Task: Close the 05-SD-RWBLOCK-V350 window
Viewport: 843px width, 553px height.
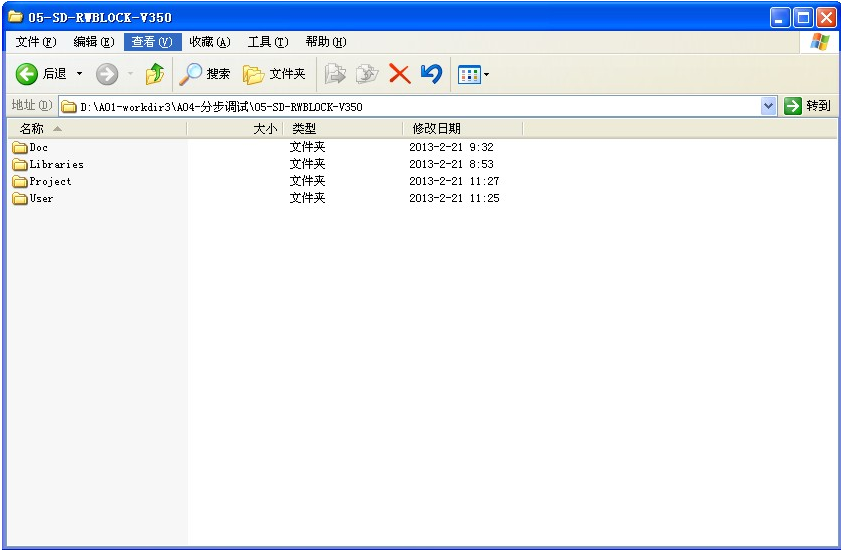Action: point(827,18)
